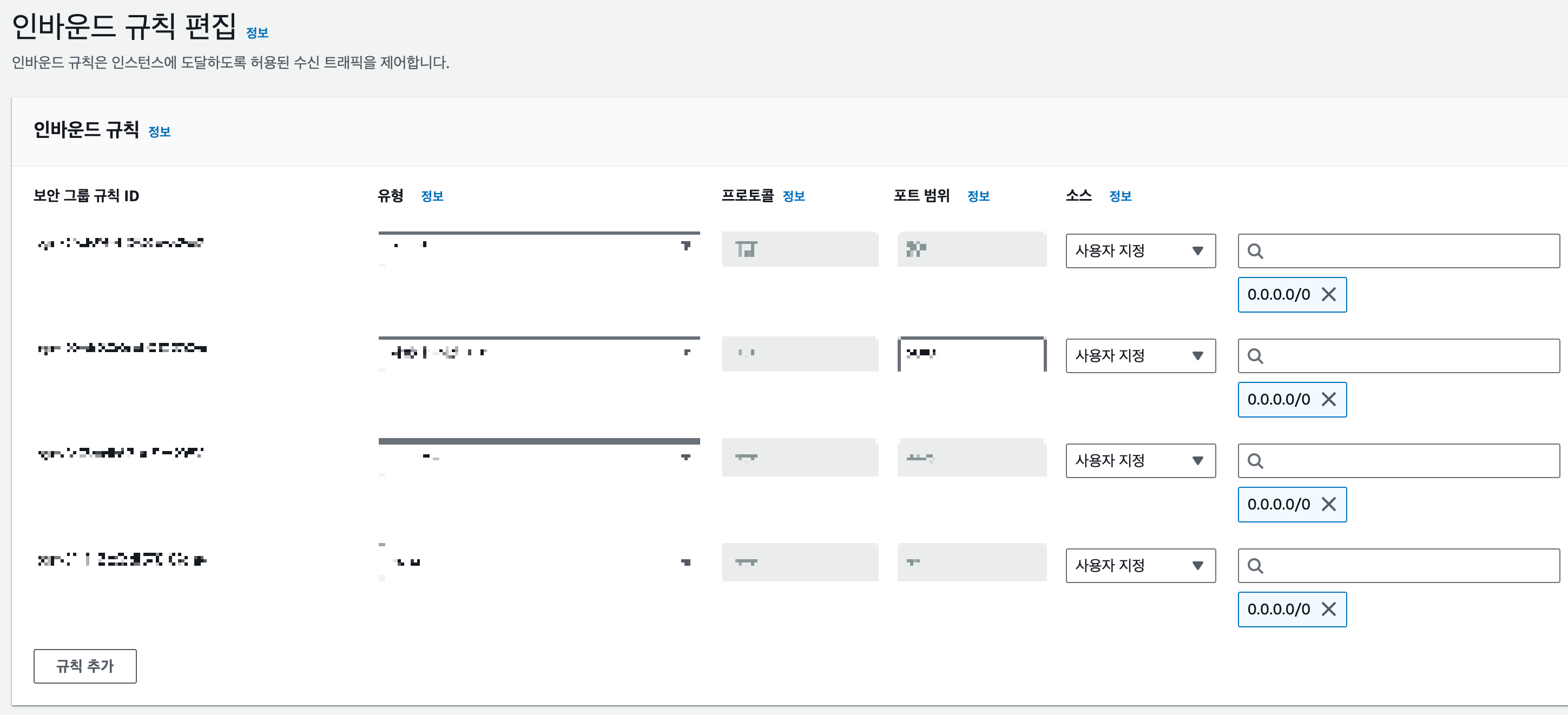Open 정보 link next to 소스 header
1568x715 pixels.
[x=1120, y=196]
